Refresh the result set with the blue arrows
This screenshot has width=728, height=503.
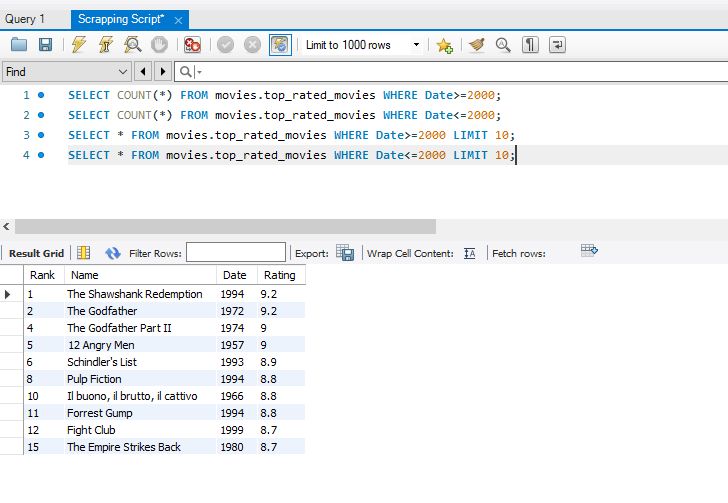pyautogui.click(x=113, y=253)
